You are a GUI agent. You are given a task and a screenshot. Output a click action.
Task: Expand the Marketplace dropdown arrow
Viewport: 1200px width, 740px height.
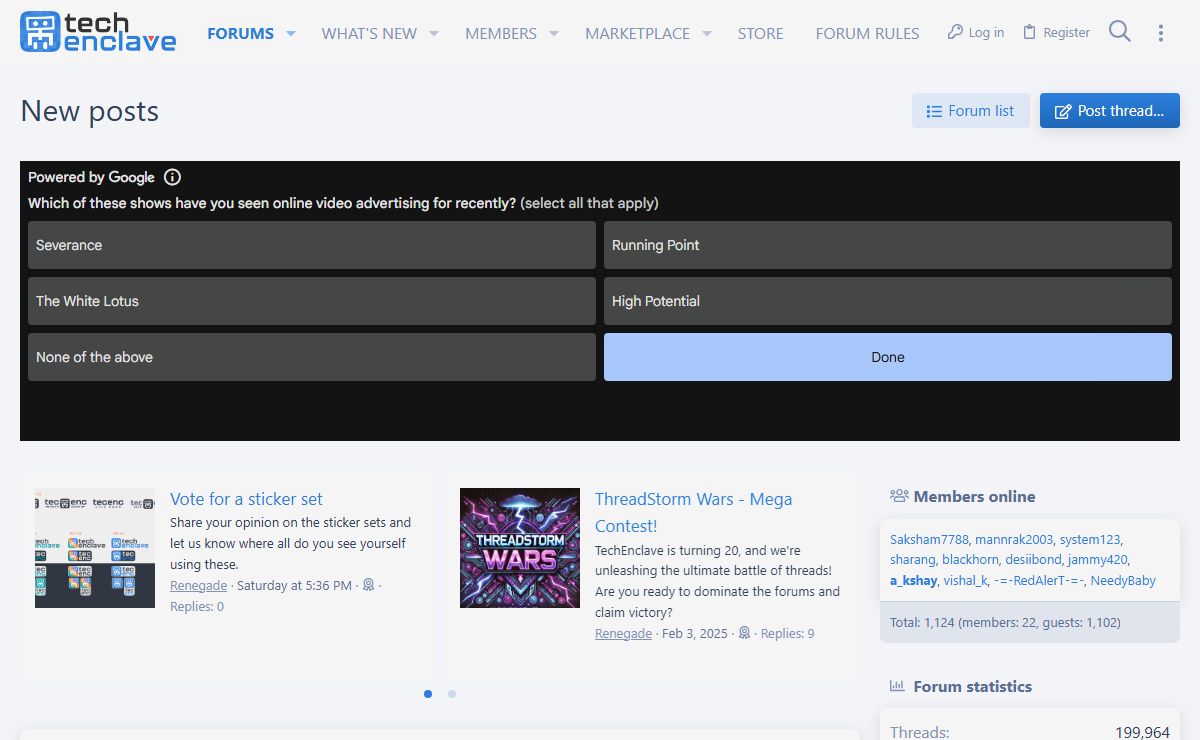707,33
